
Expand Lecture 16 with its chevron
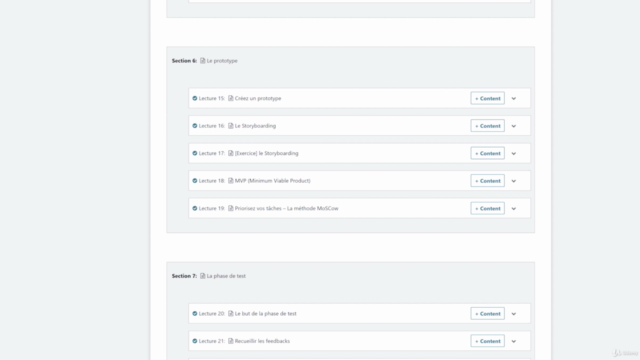514,126
